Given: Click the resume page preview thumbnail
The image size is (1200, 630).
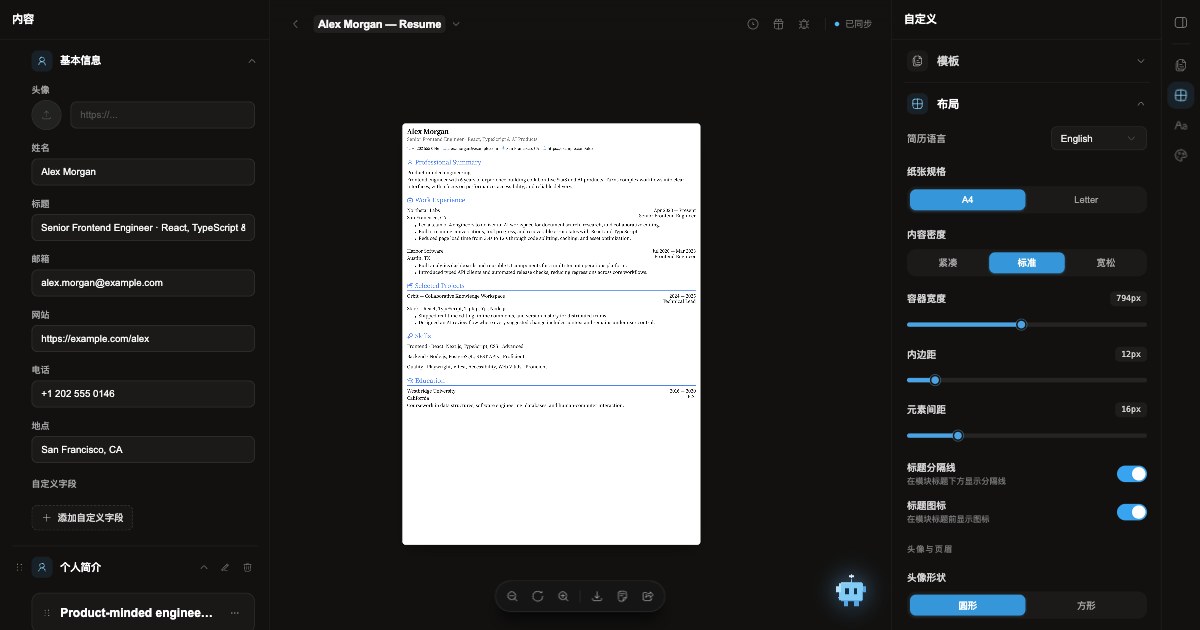Looking at the screenshot, I should [551, 334].
